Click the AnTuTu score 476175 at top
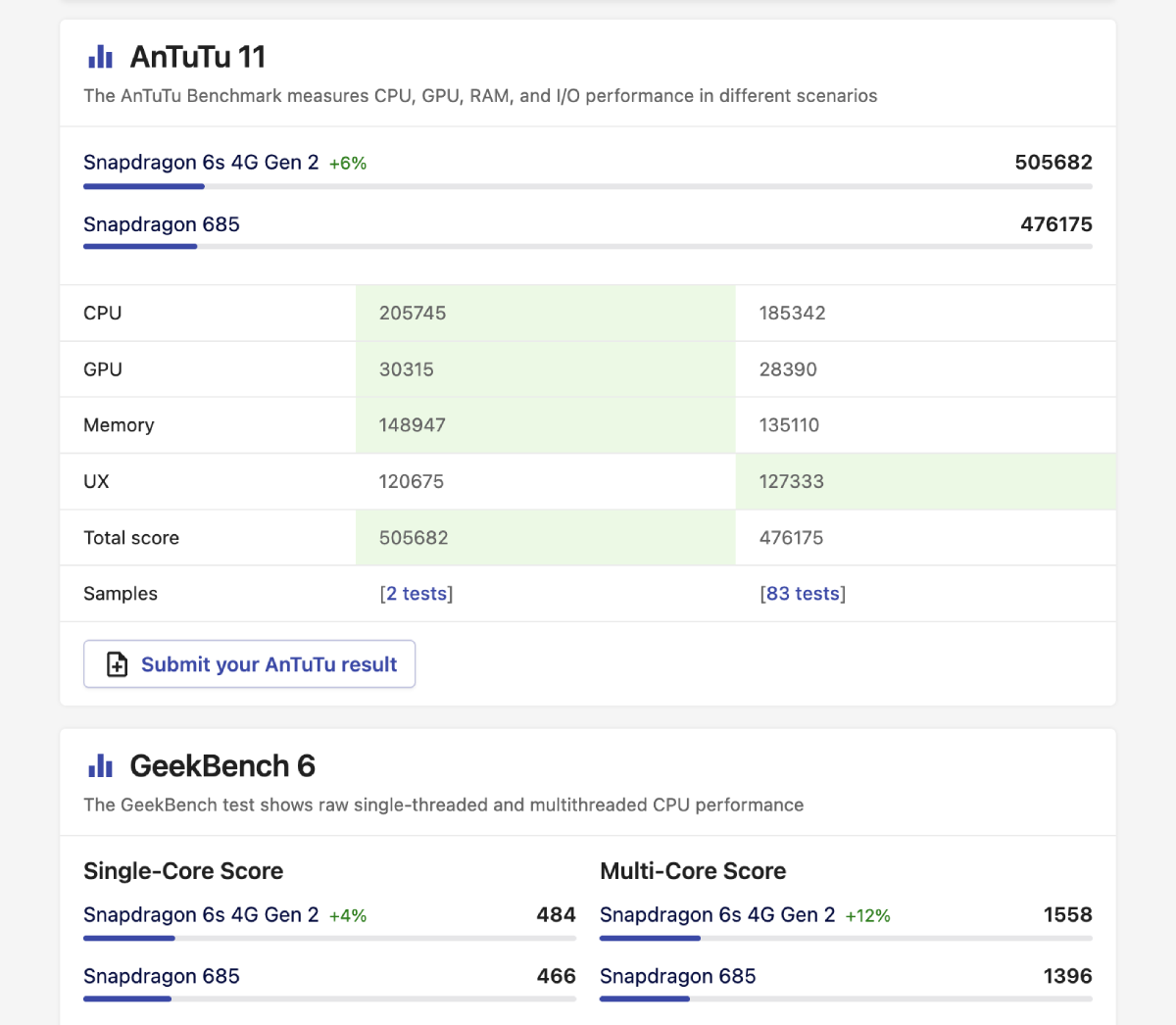This screenshot has width=1176, height=1025. [1056, 224]
